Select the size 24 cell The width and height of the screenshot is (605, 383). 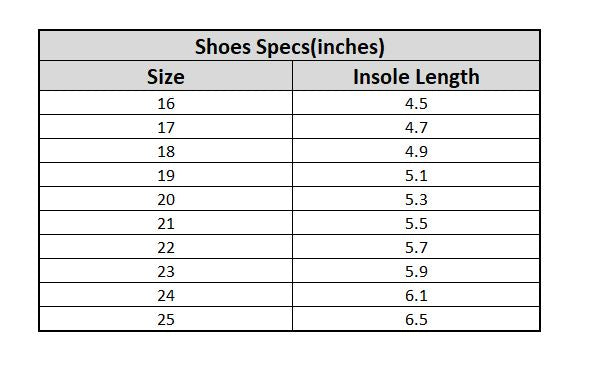(166, 295)
